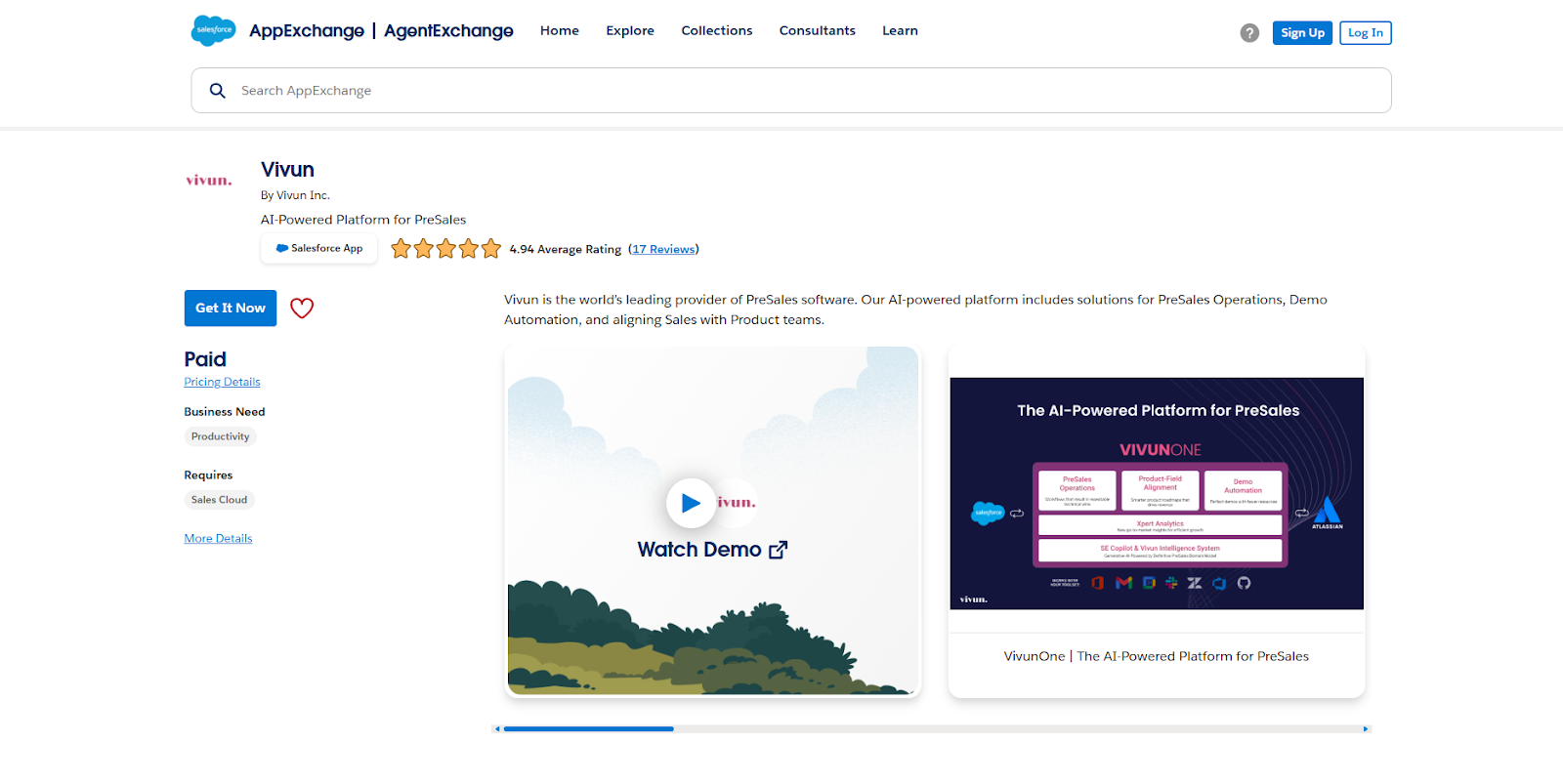Click the By Vivun Inc. text
This screenshot has width=1563, height=784.
pos(295,195)
